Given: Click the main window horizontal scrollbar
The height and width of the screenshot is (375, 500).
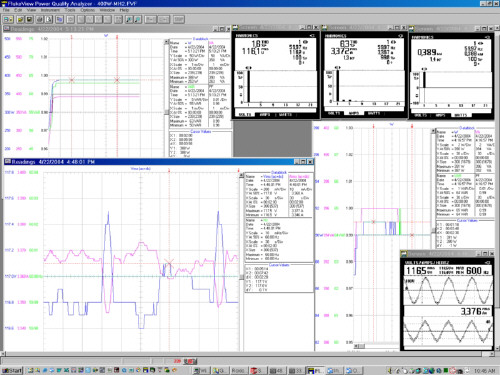Looking at the screenshot, I should coord(247,354).
